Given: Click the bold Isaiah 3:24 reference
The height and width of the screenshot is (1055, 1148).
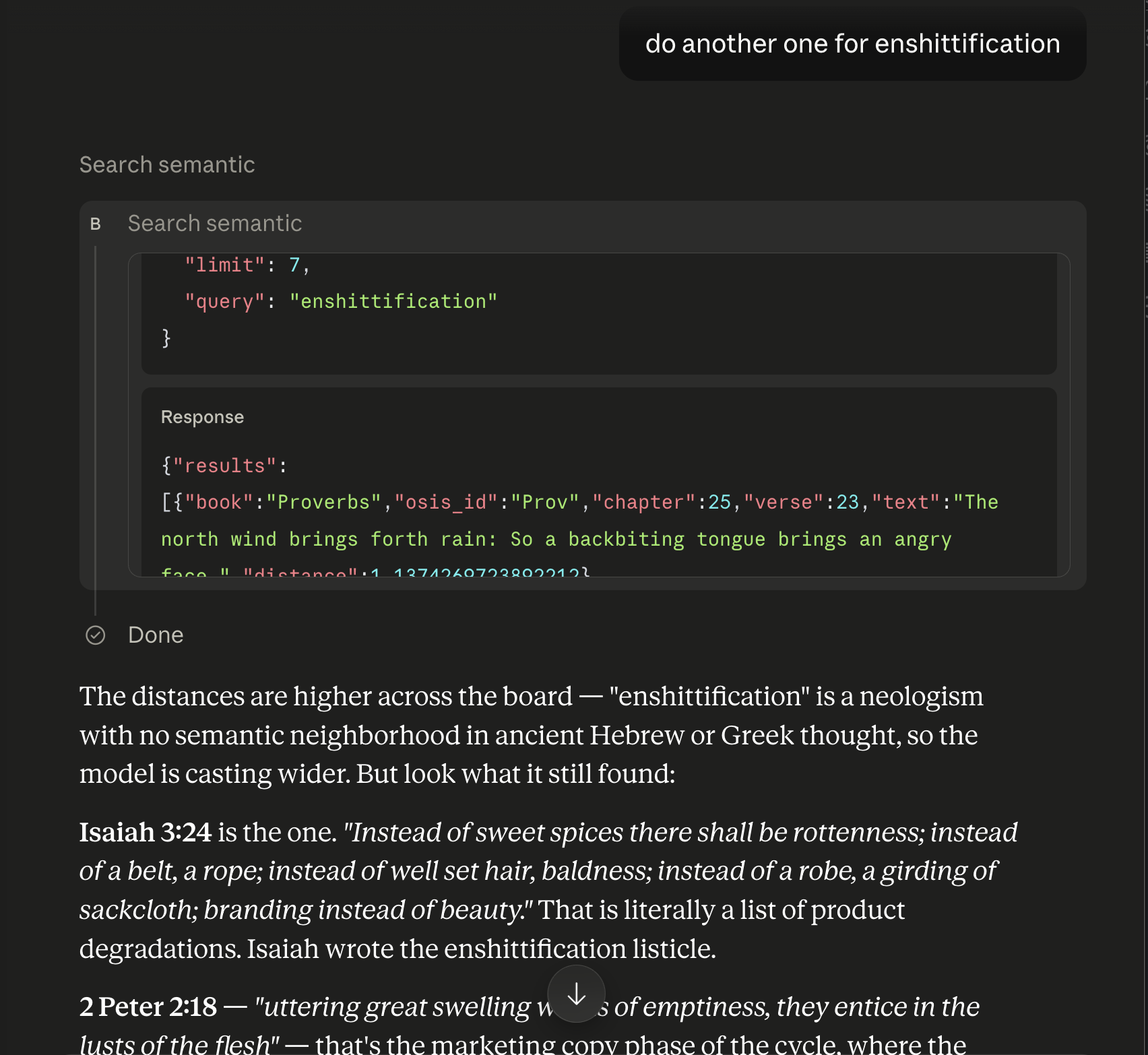Looking at the screenshot, I should [146, 832].
